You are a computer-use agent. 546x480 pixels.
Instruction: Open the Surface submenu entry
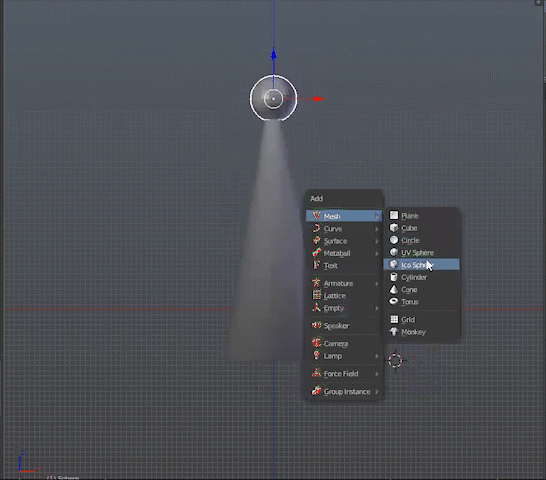(344, 241)
